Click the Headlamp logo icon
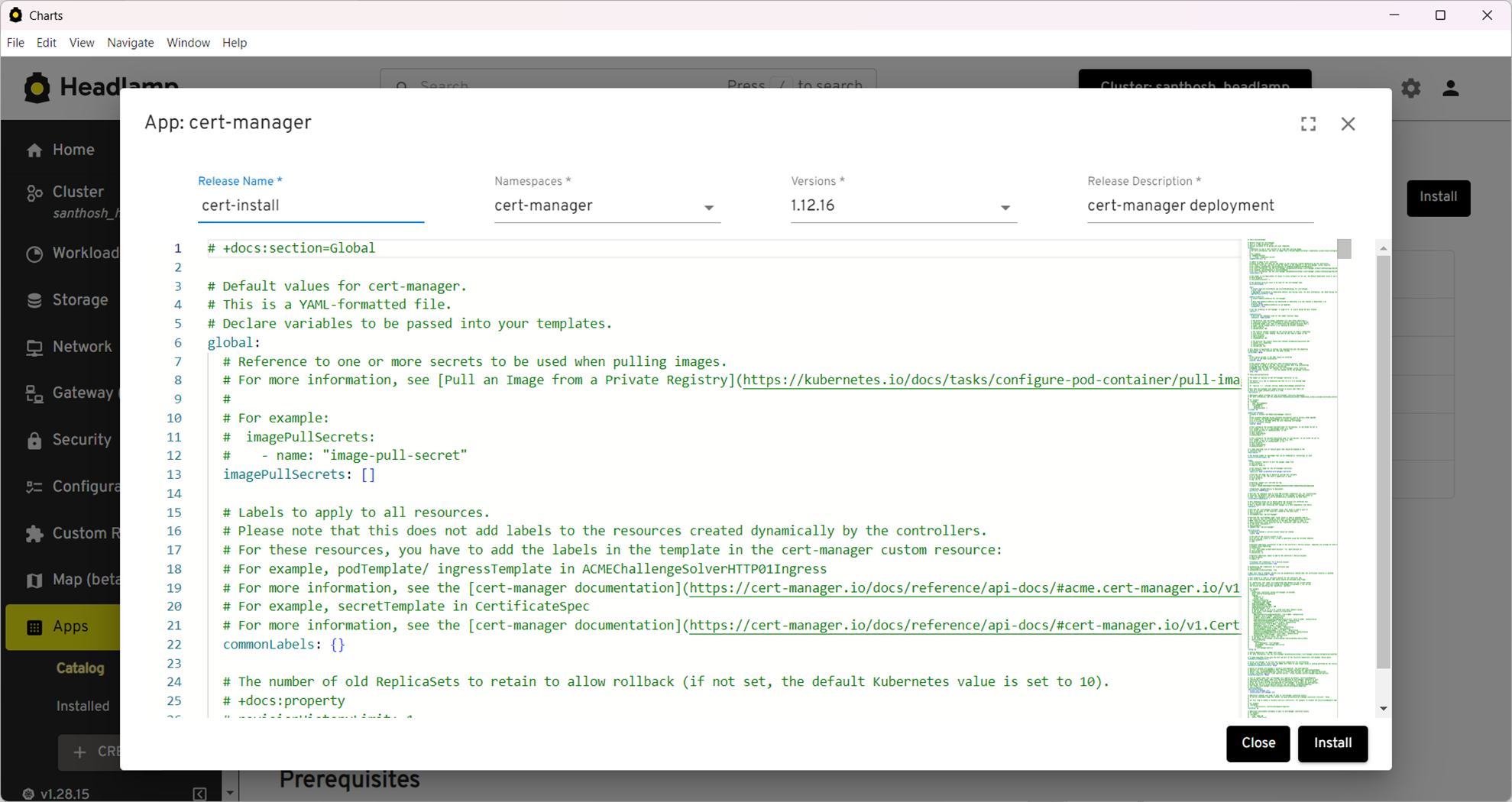1512x802 pixels. pos(37,88)
